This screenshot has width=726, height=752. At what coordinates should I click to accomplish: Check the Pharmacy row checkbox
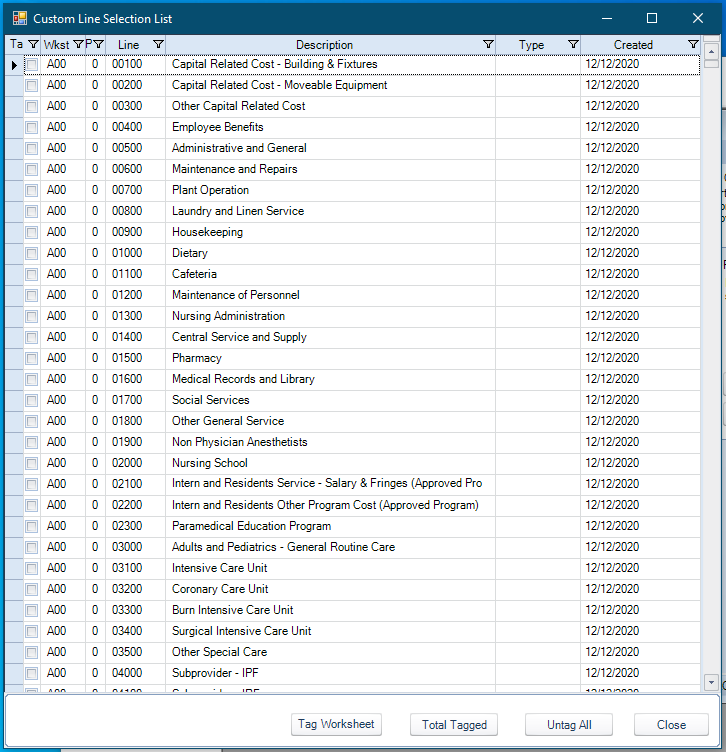tap(32, 358)
